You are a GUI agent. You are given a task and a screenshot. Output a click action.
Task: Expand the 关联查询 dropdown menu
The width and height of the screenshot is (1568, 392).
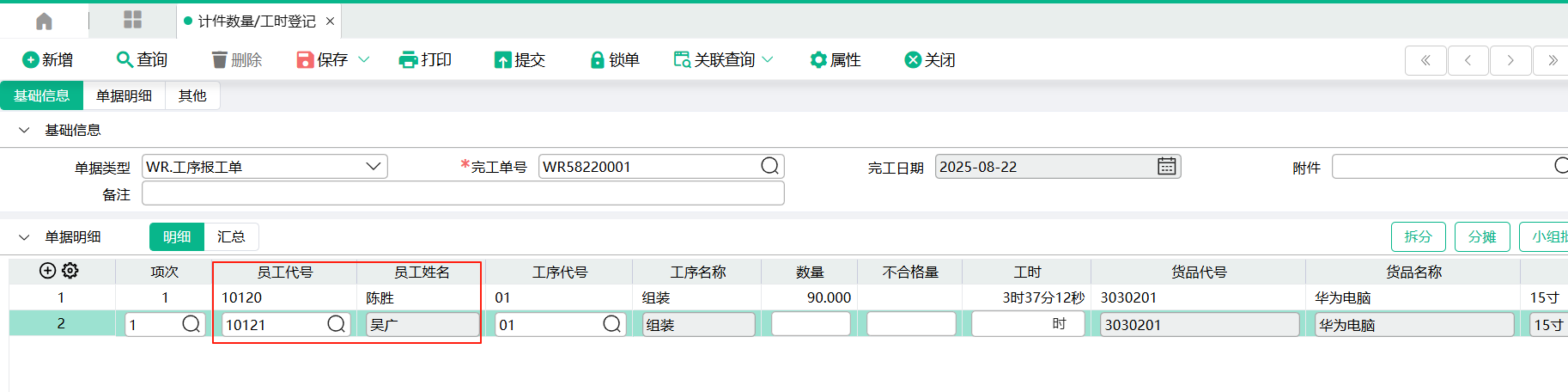tap(768, 59)
